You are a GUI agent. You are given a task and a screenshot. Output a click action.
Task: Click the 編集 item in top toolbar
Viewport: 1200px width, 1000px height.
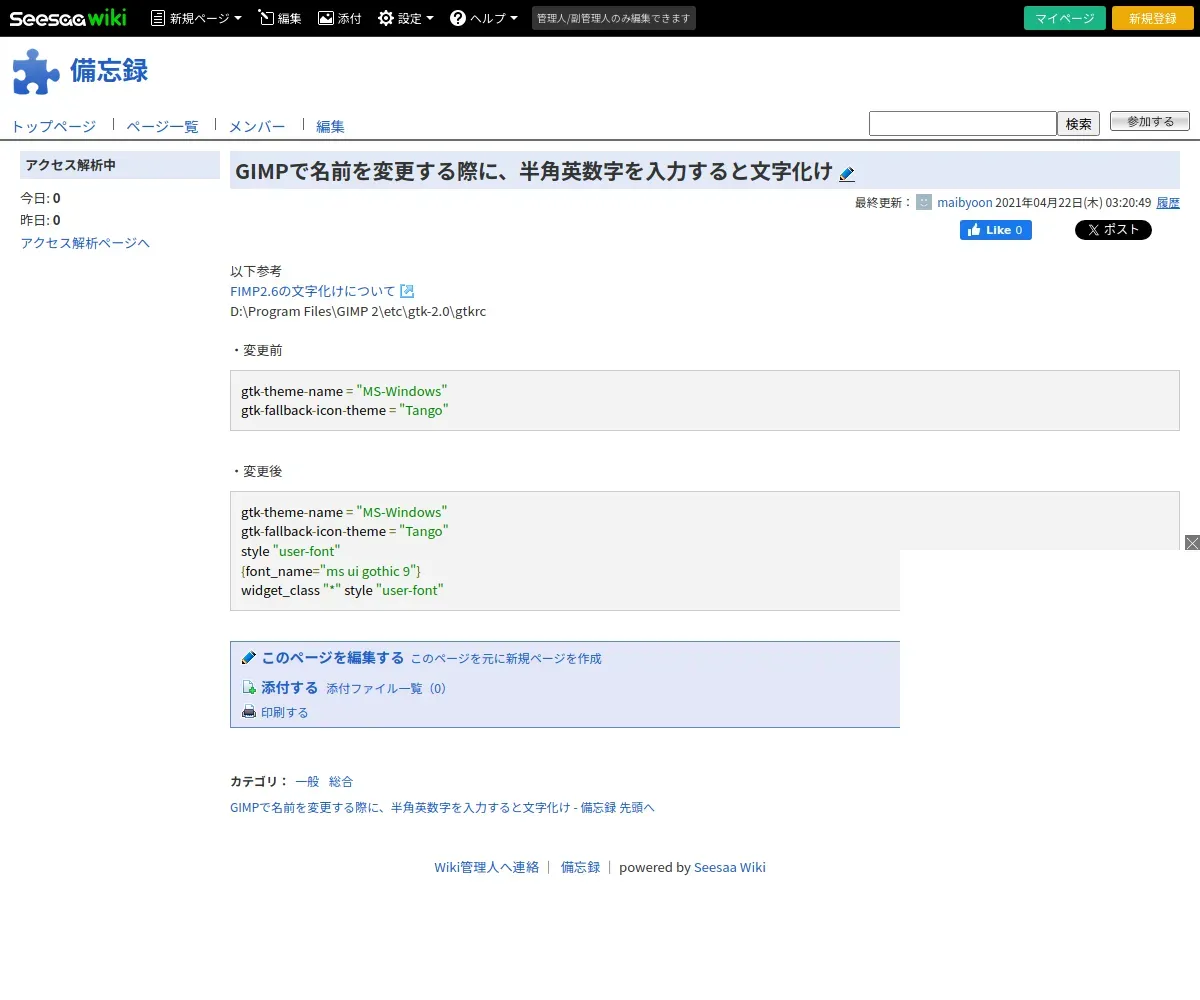click(280, 18)
